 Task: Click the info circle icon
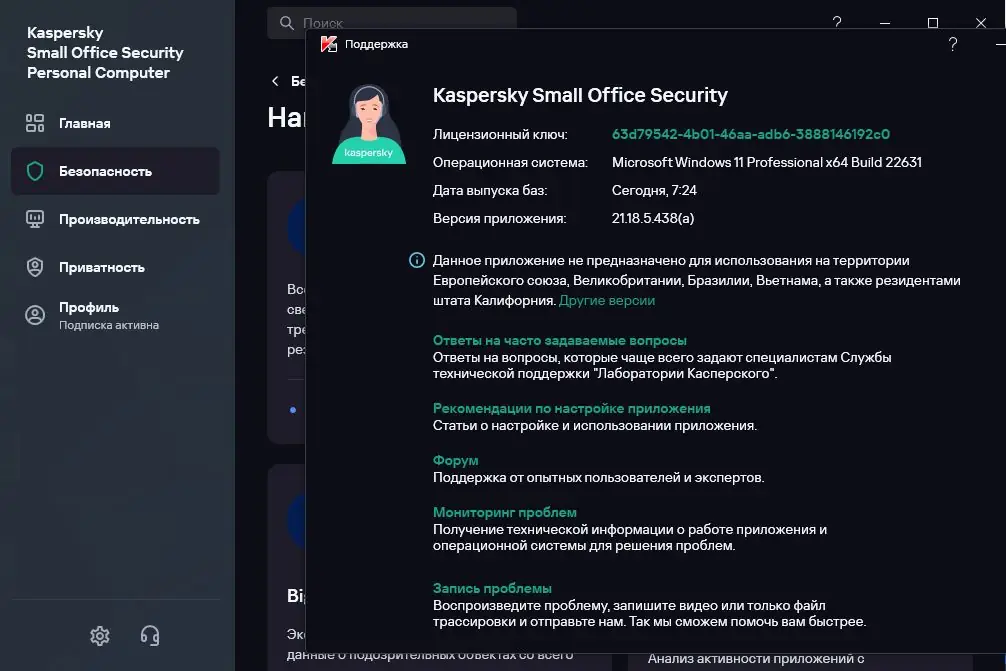tap(417, 260)
